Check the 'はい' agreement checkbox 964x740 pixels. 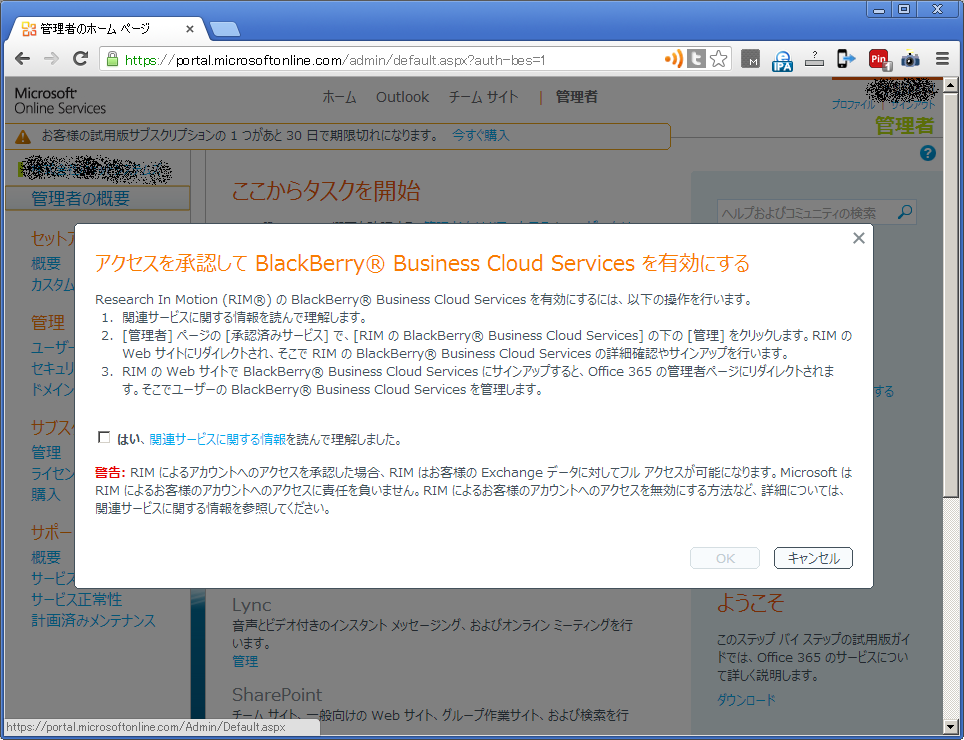(x=104, y=438)
